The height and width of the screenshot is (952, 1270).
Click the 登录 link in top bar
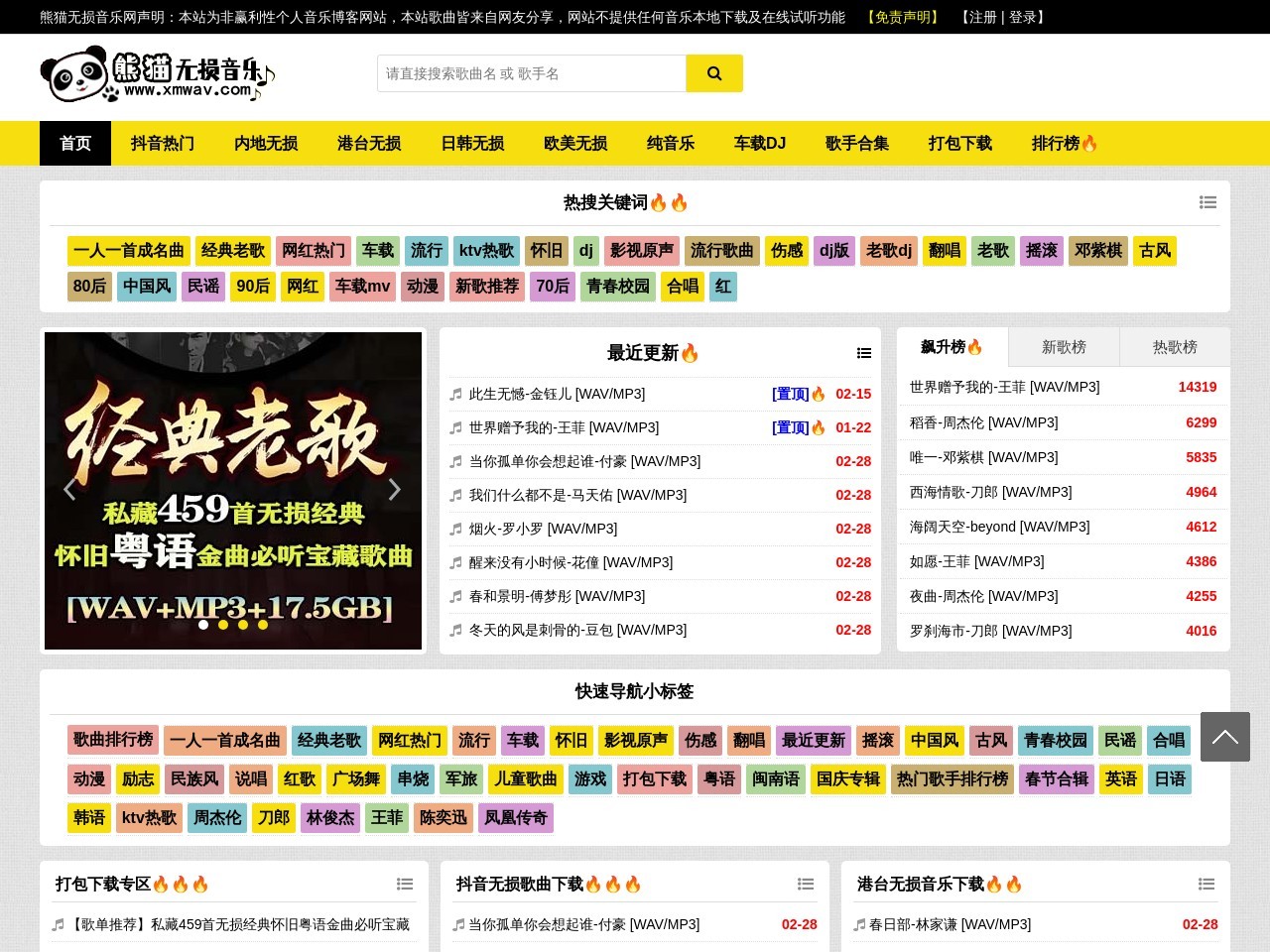pos(1022,17)
